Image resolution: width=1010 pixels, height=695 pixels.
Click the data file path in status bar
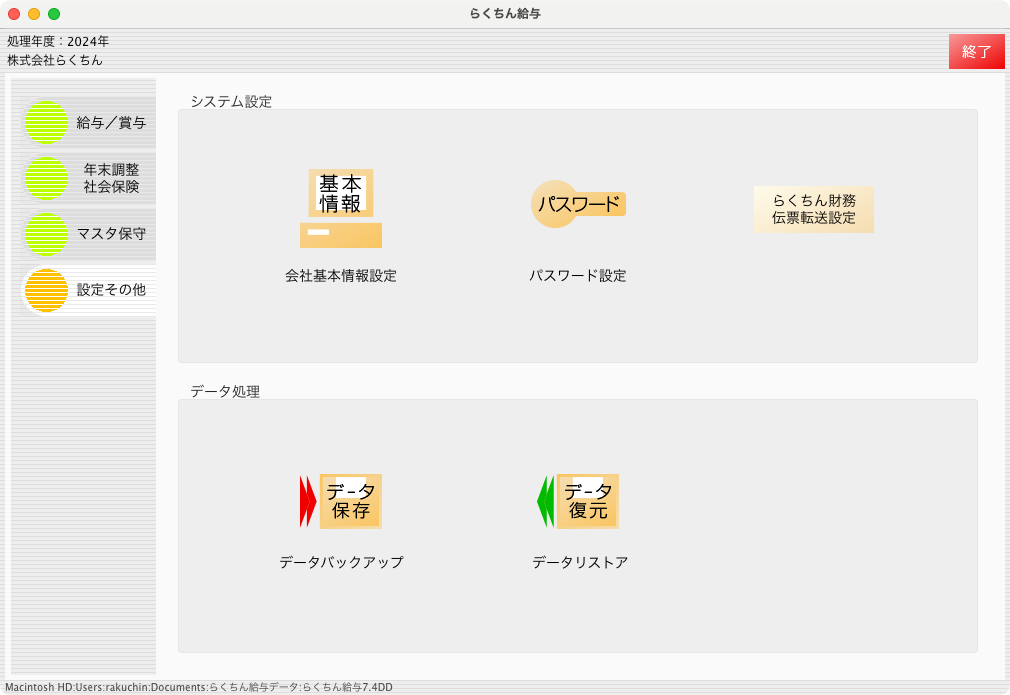tap(199, 687)
